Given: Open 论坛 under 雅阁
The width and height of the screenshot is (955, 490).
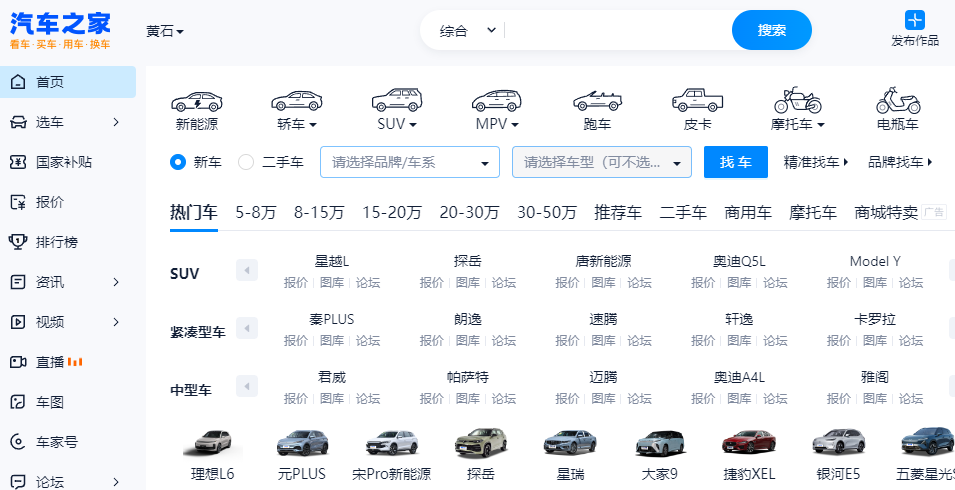Looking at the screenshot, I should (x=911, y=399).
